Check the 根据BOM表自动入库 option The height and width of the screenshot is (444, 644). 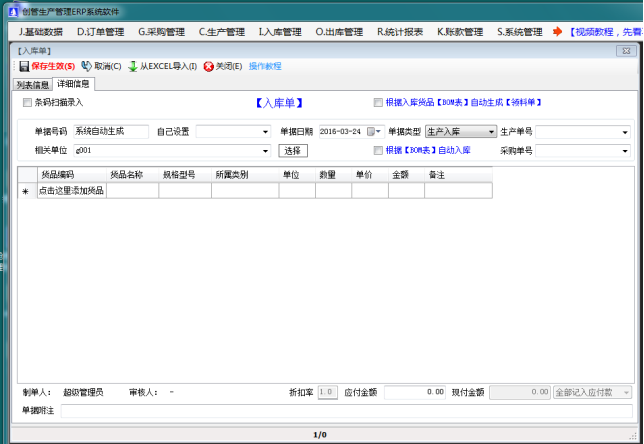(378, 150)
